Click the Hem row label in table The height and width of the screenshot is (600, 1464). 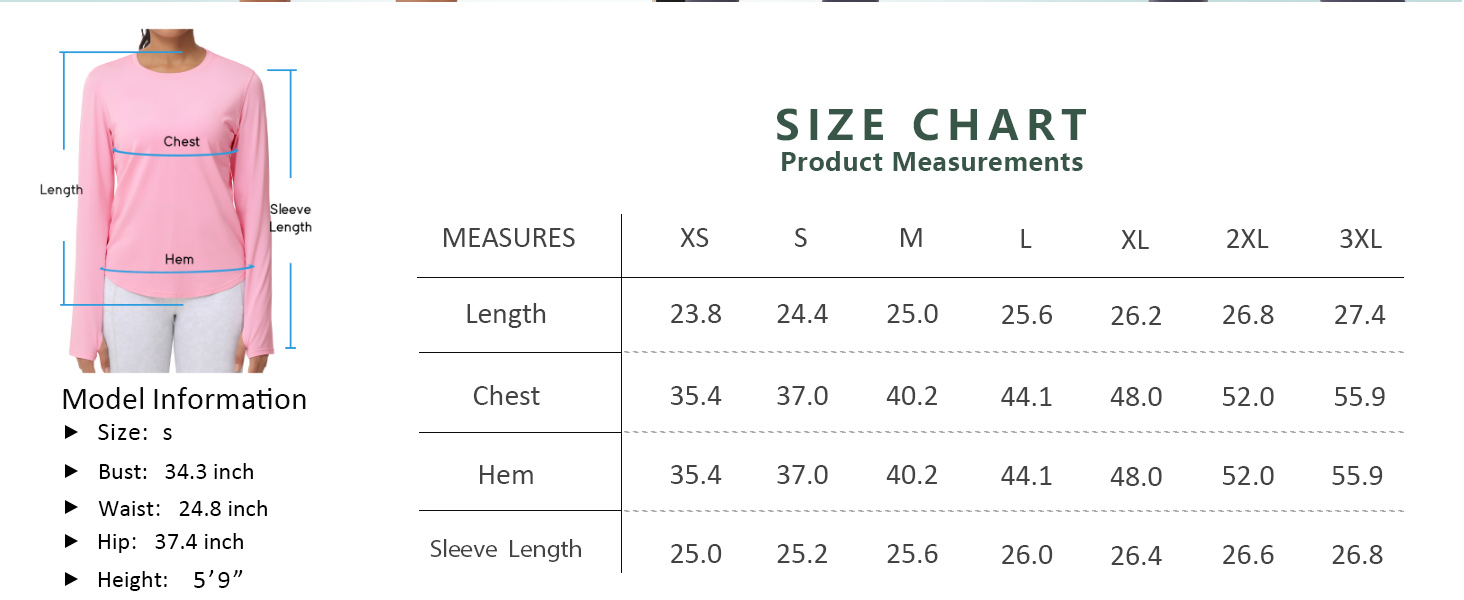(x=506, y=475)
